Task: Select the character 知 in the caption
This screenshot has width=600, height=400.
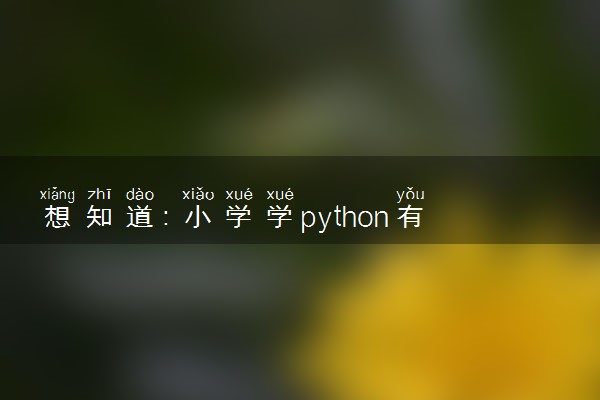Action: point(99,217)
